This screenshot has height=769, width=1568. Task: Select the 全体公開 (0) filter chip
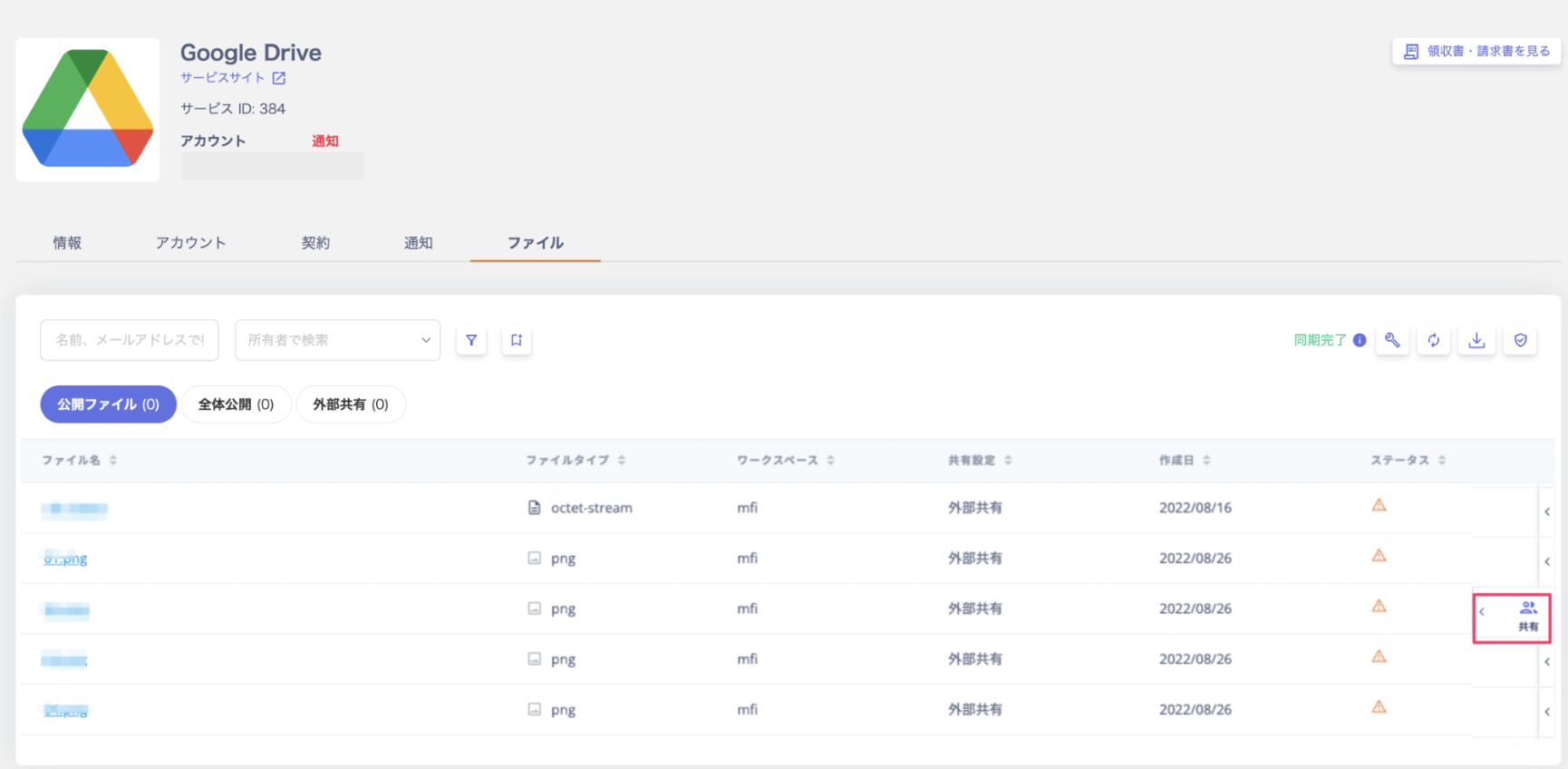tap(236, 404)
